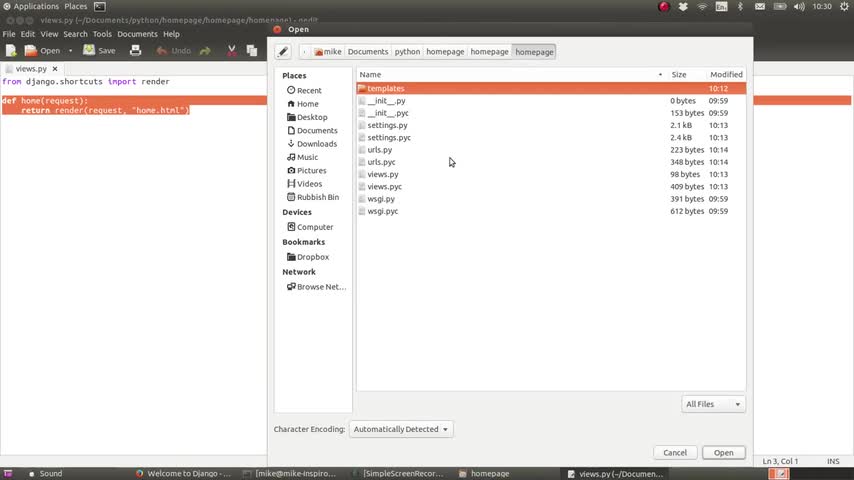Close the views.py tab
Screen dimensions: 854x480
(x=55, y=69)
